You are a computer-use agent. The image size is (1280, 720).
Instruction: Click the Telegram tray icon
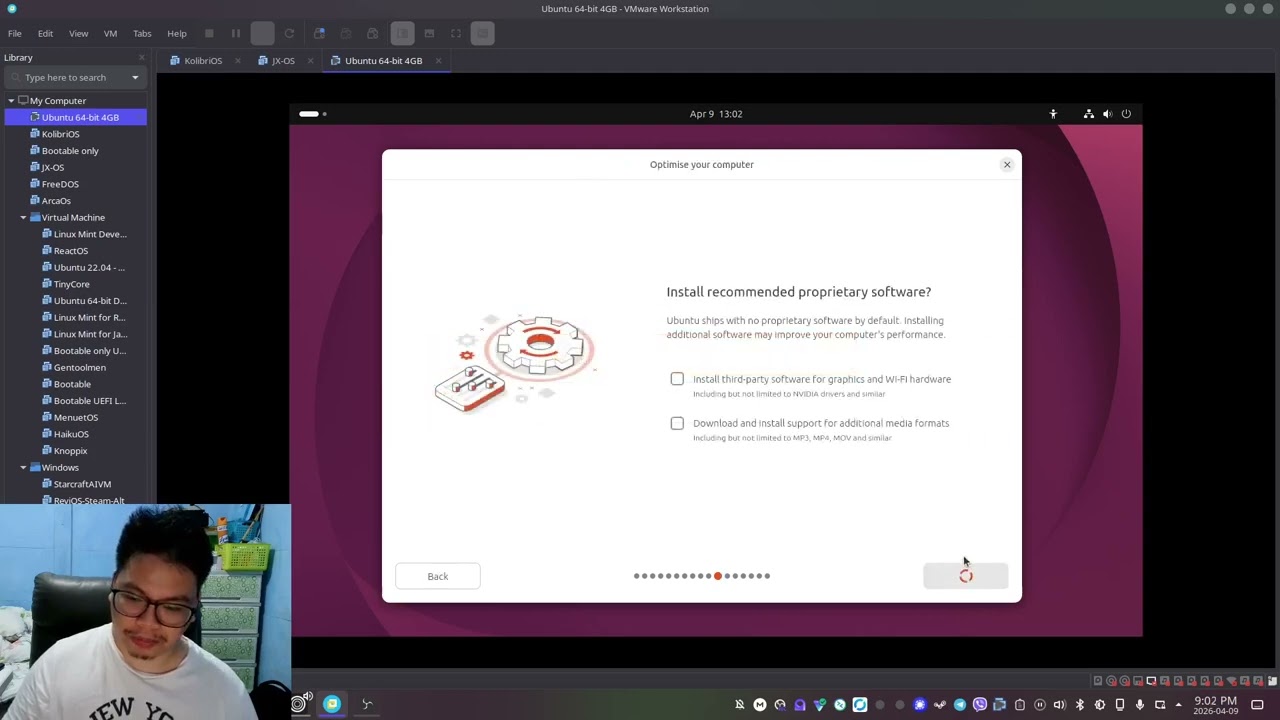(x=960, y=704)
